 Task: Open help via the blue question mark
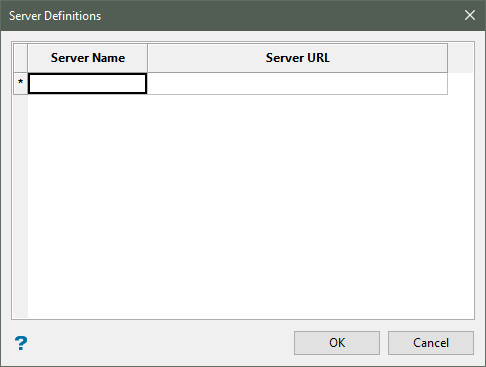21,343
